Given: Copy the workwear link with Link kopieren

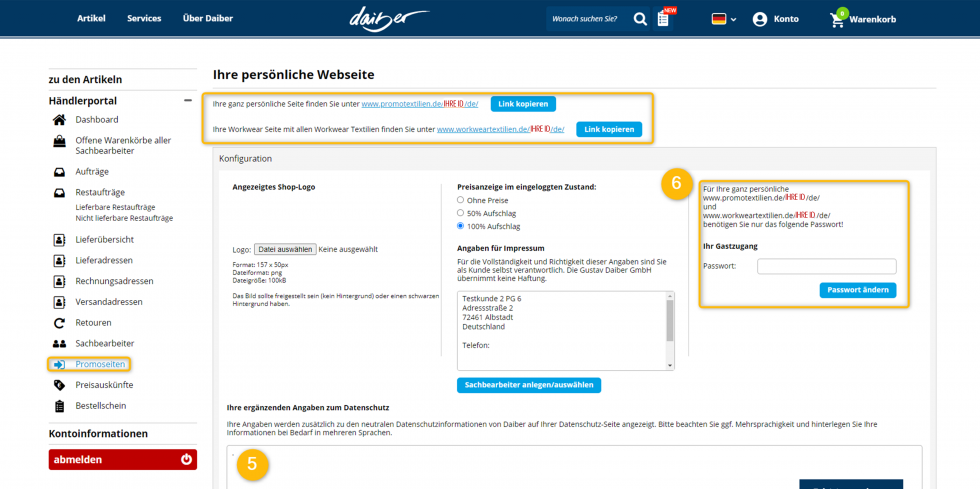Looking at the screenshot, I should click(609, 129).
